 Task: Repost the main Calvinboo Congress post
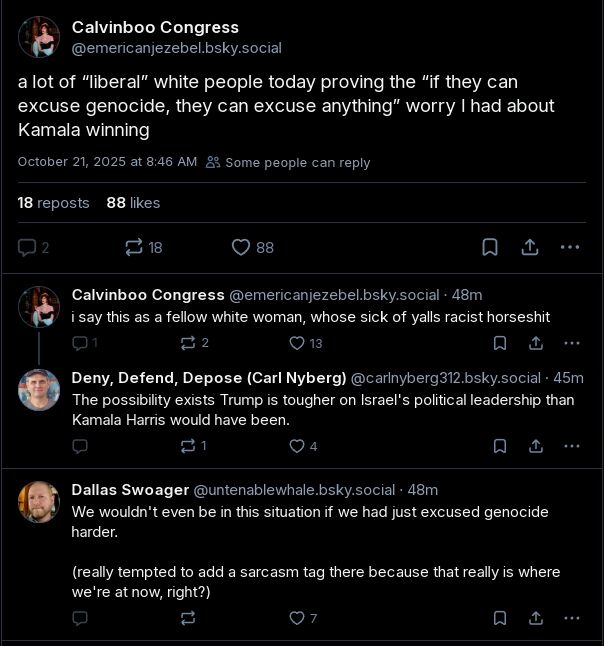[x=134, y=247]
